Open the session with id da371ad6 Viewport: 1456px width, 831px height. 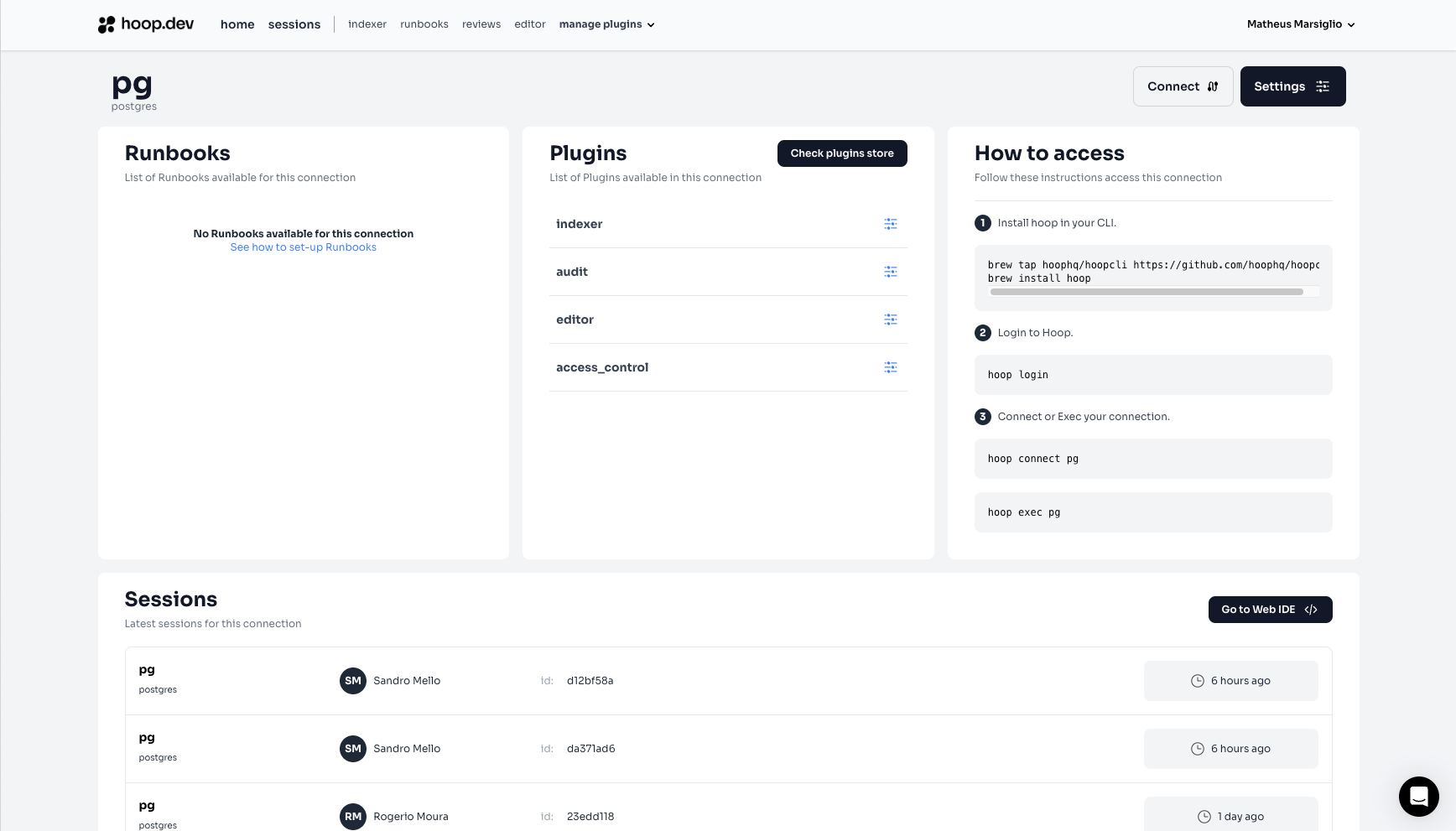tap(590, 749)
